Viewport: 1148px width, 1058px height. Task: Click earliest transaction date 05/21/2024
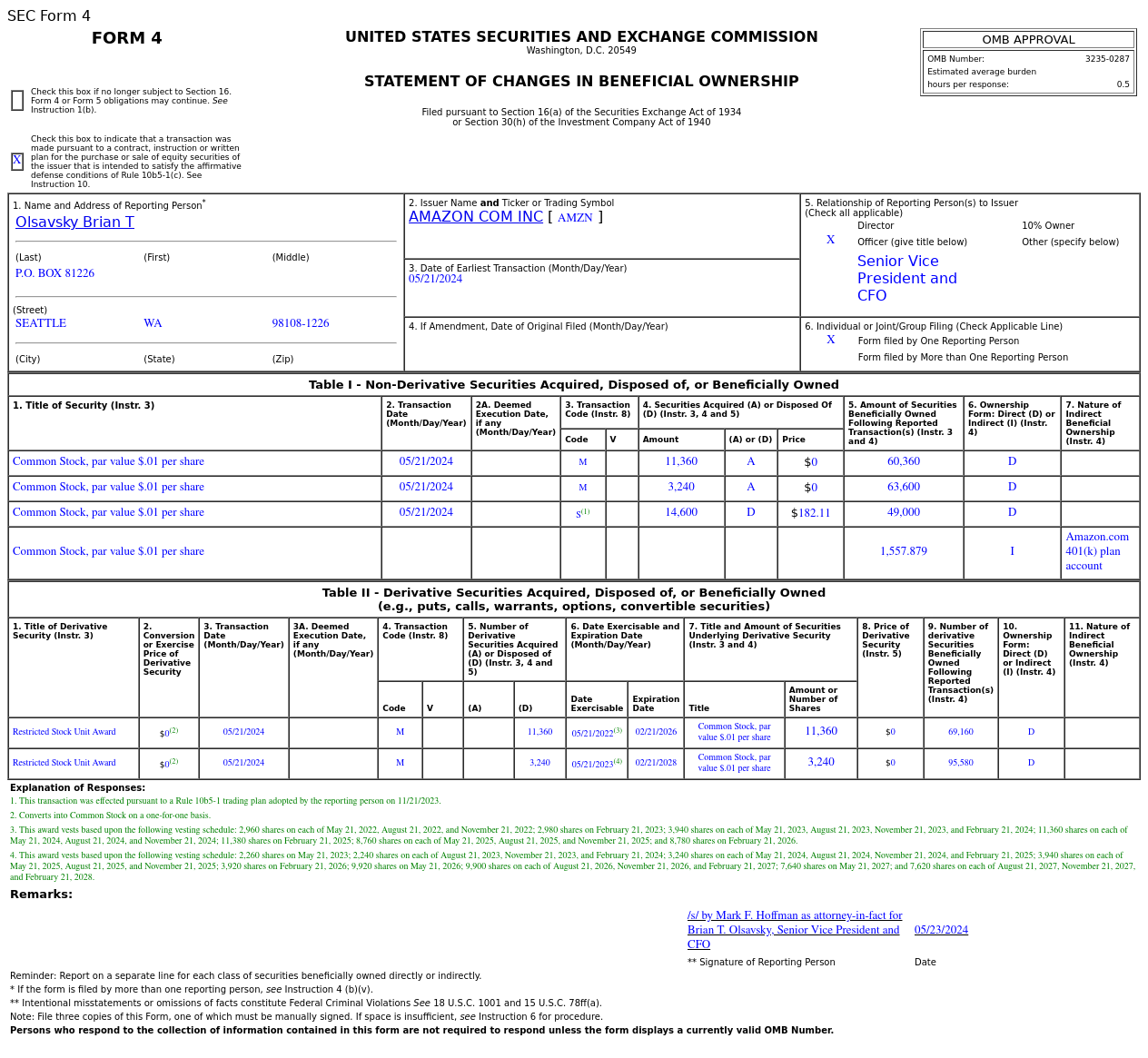coord(435,279)
